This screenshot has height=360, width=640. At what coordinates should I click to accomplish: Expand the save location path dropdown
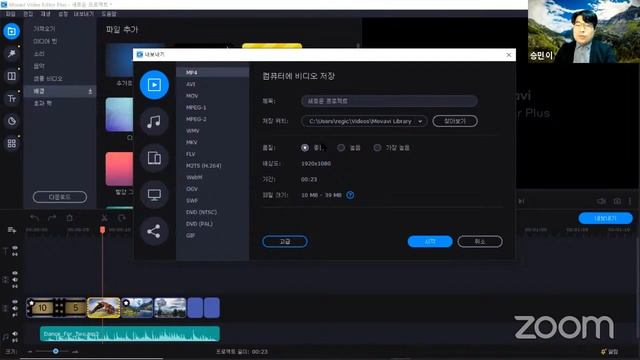click(x=420, y=121)
